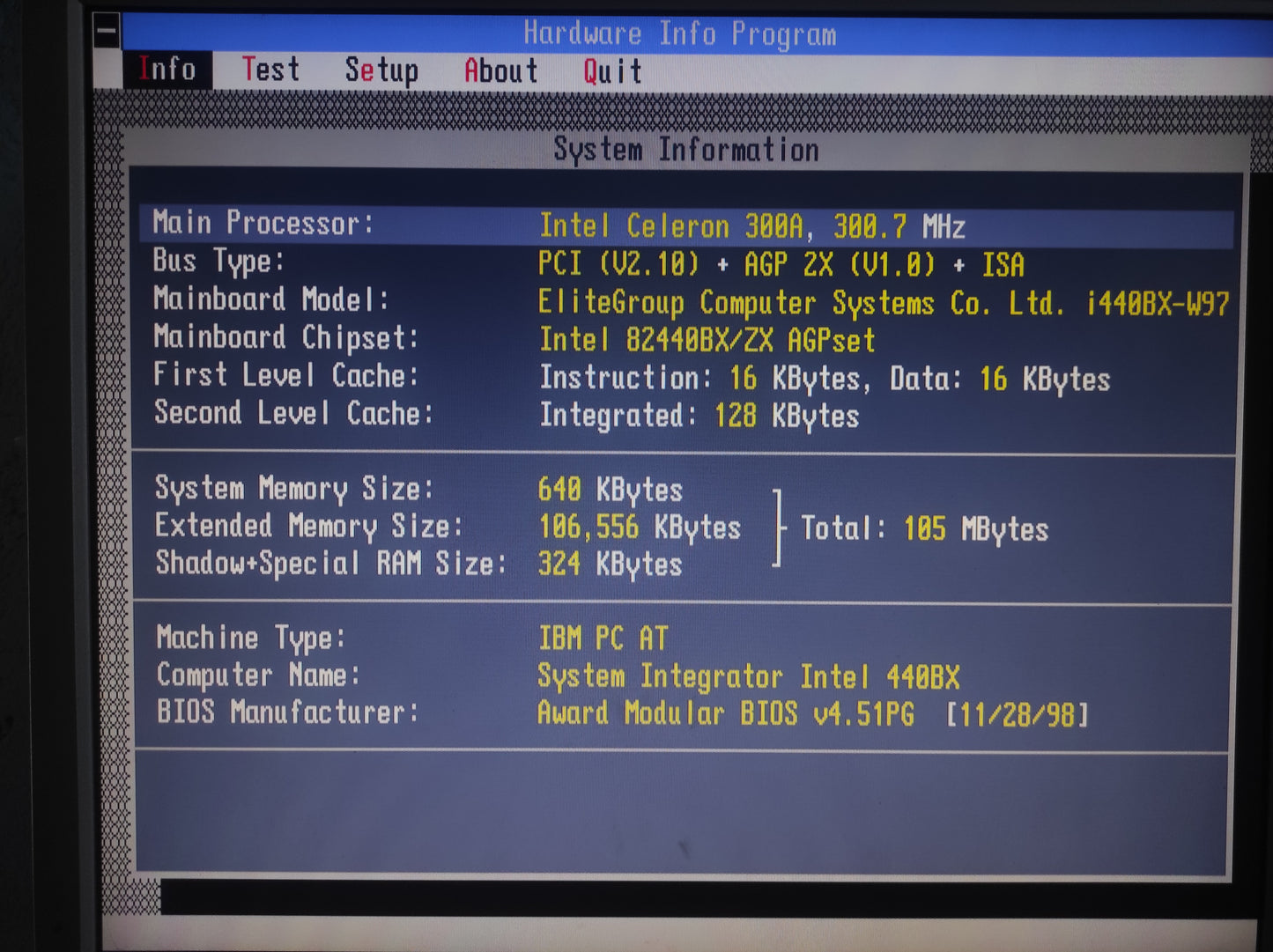1273x952 pixels.
Task: Click the Second Level Cache entry
Action: [x=506, y=415]
